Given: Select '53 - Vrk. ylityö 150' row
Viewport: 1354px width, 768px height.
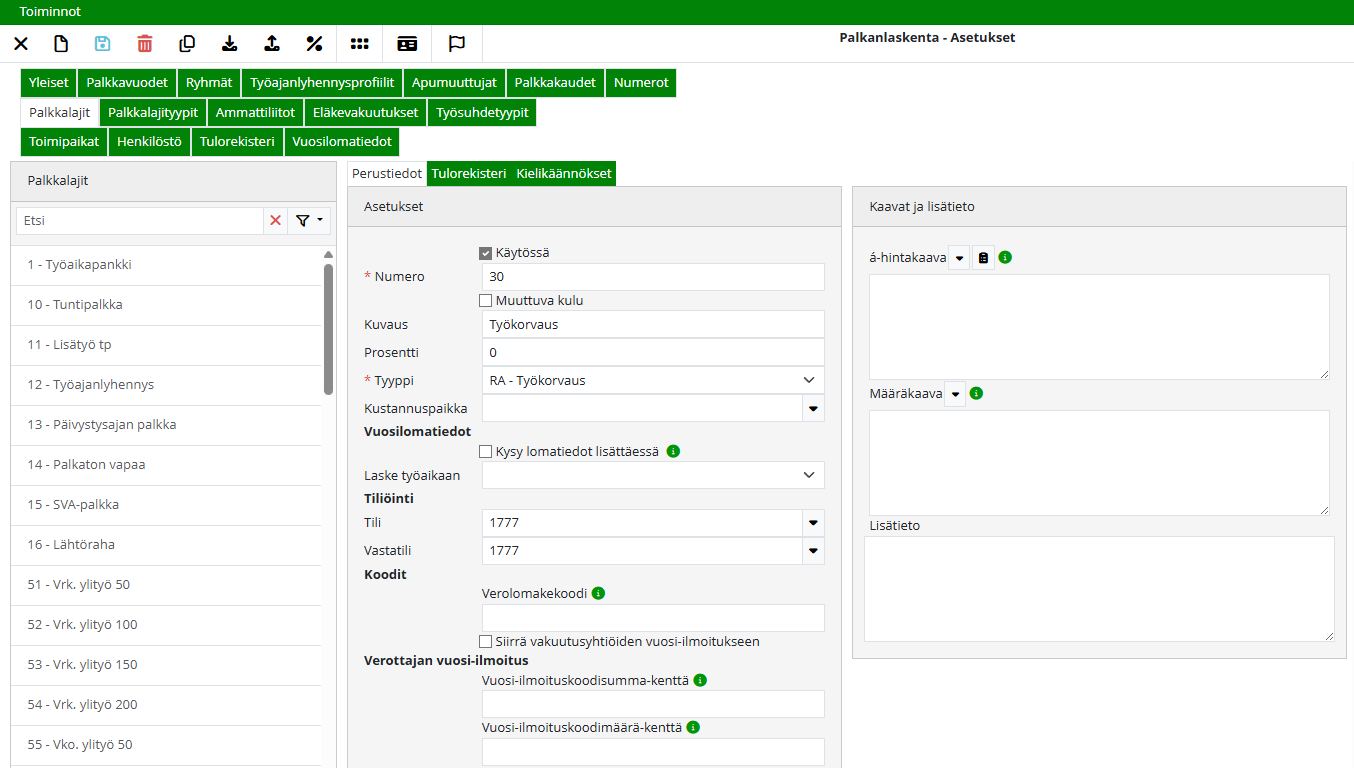Looking at the screenshot, I should [166, 665].
